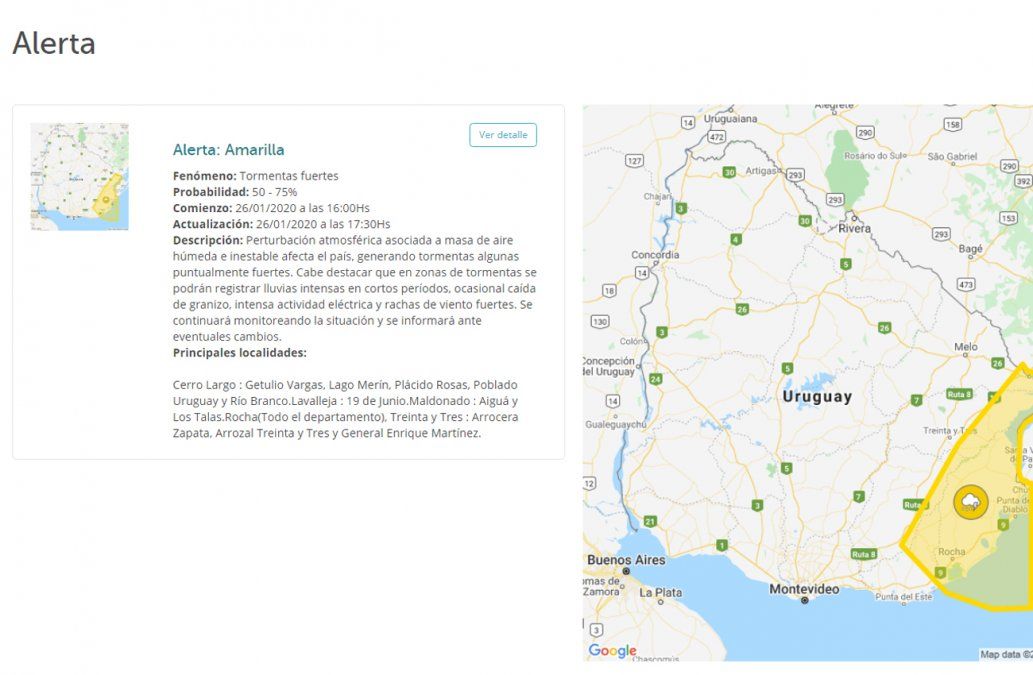Screen dimensions: 1033x675
Task: Click the "Uruguay" country label on map
Action: click(817, 397)
